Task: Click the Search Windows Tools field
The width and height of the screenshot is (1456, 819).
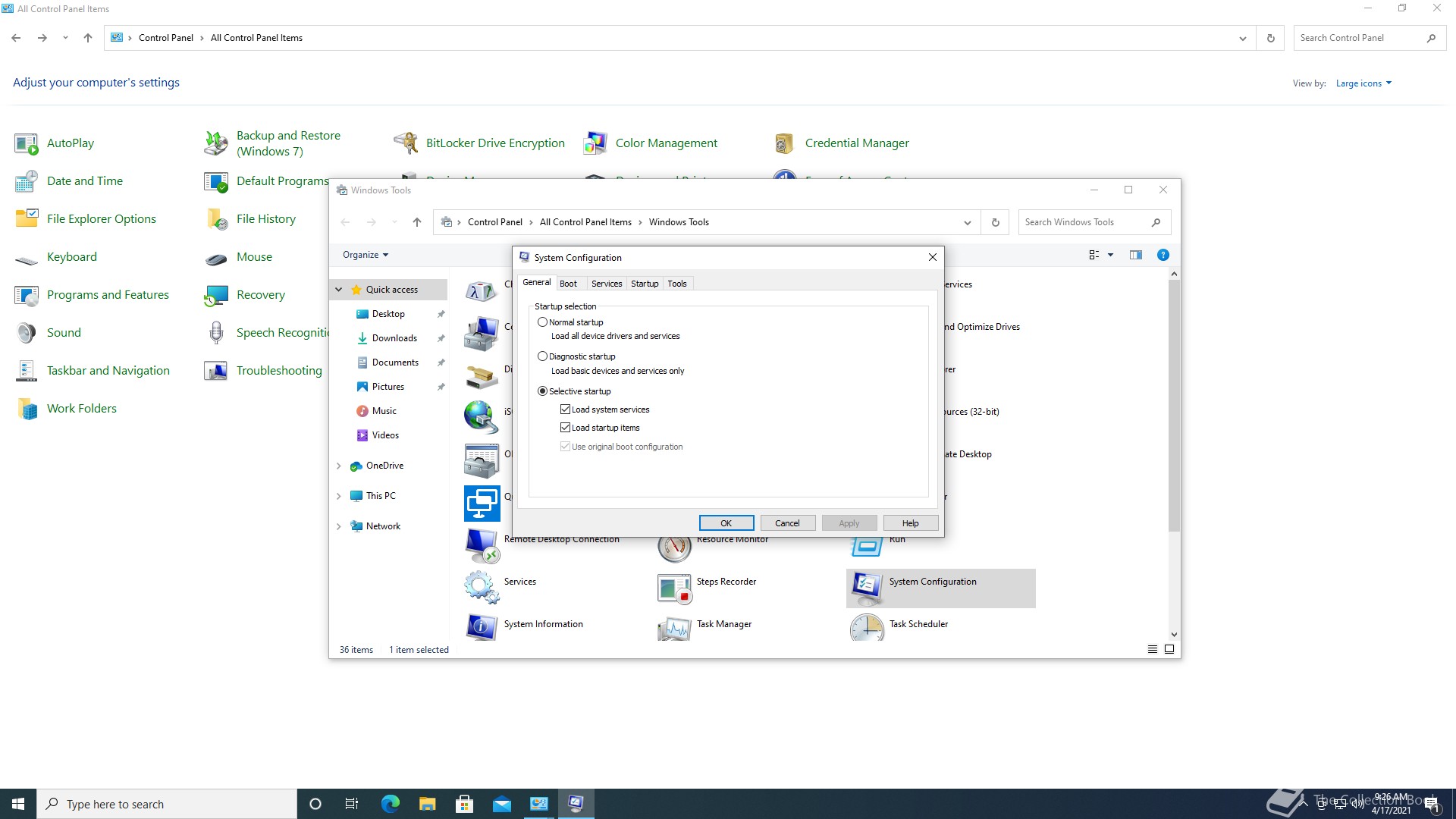Action: coord(1094,222)
